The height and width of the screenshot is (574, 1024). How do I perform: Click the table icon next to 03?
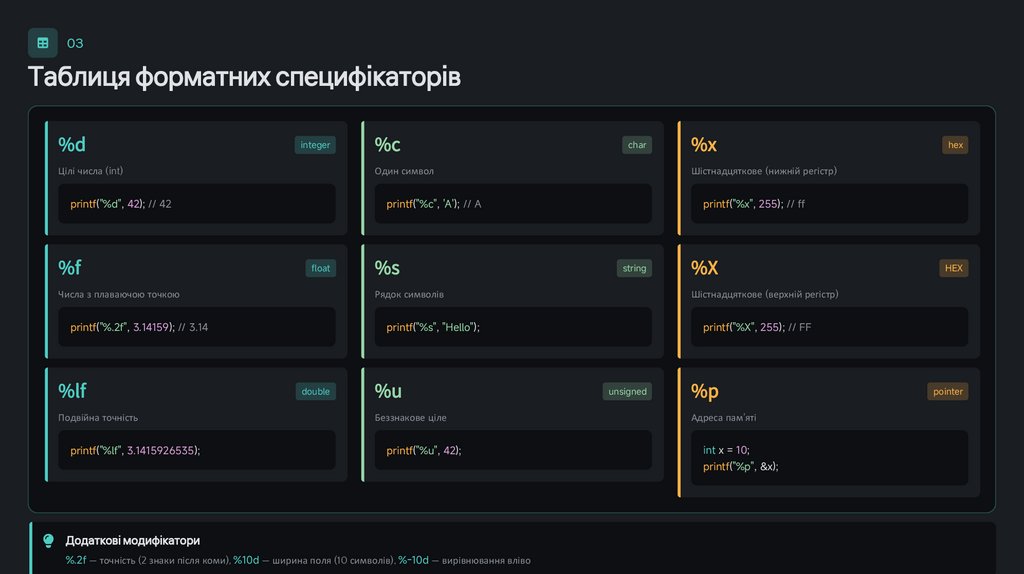pyautogui.click(x=42, y=43)
